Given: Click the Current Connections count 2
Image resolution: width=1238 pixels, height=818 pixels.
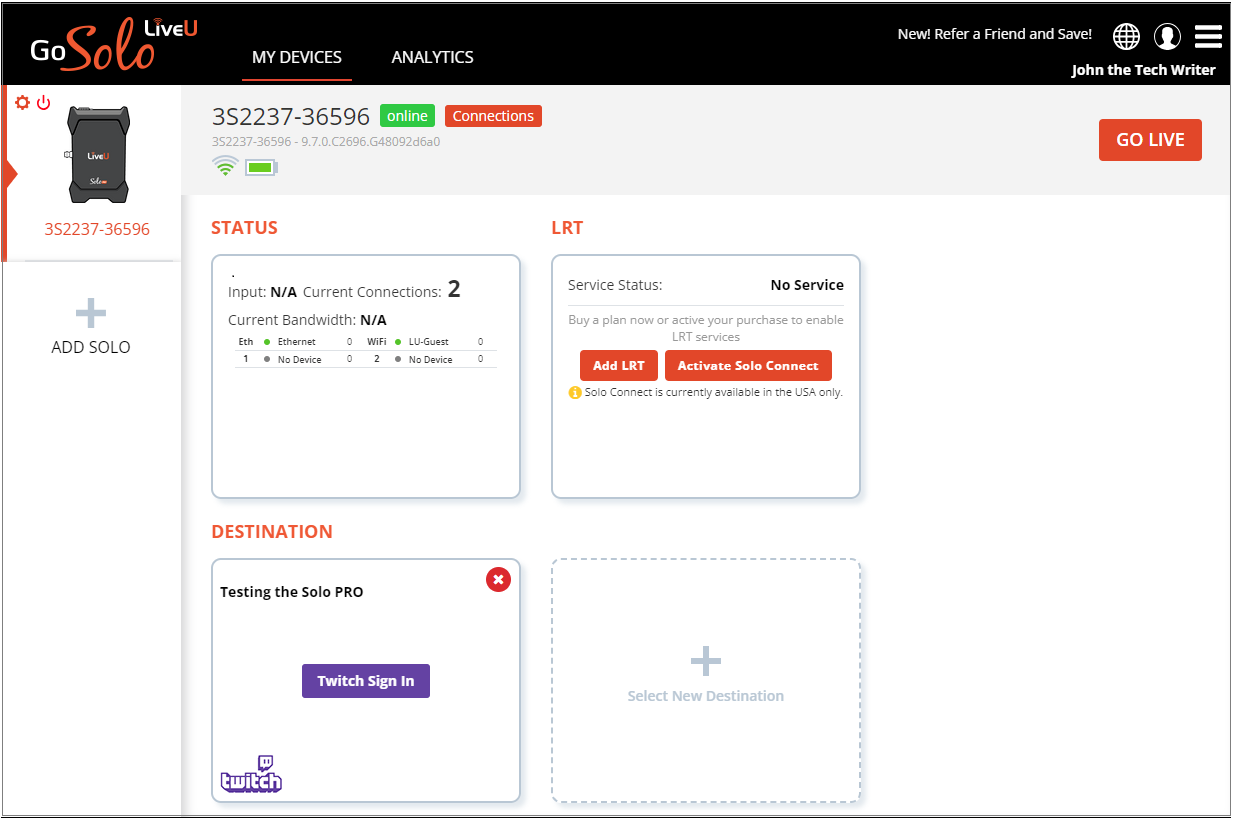Looking at the screenshot, I should (x=454, y=290).
